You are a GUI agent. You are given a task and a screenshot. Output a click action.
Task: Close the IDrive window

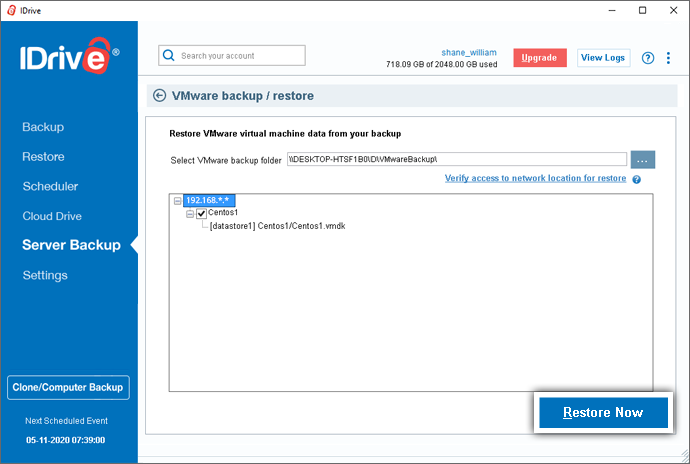673,10
